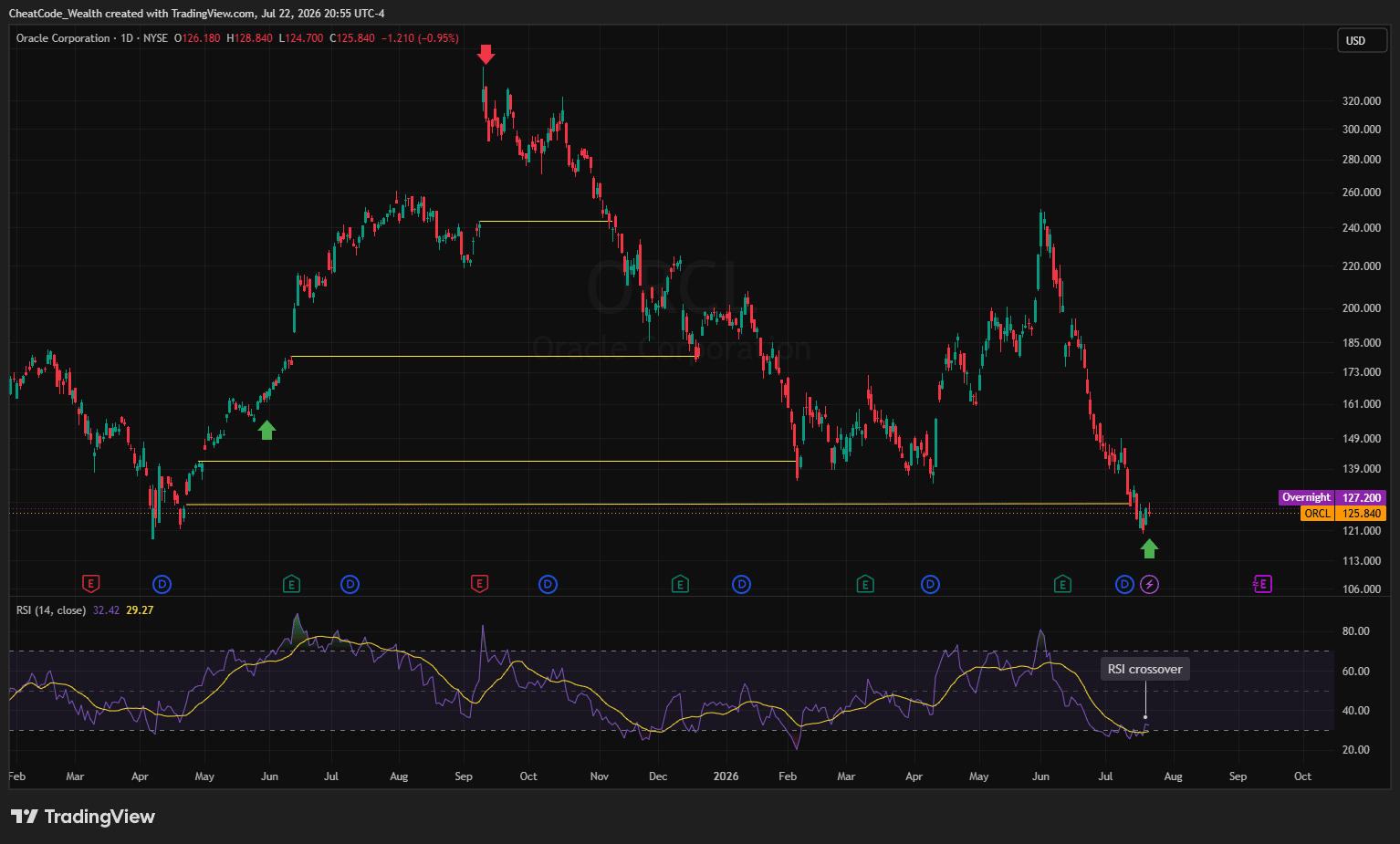Click the 200.000 price axis label
The width and height of the screenshot is (1400, 844).
(1362, 308)
